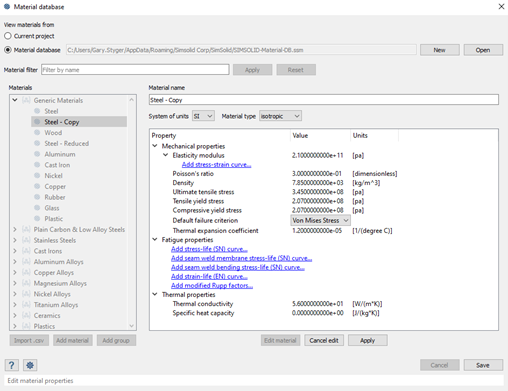
Task: Click Thermal conductivity value 5.6e+01
Action: tap(318, 304)
